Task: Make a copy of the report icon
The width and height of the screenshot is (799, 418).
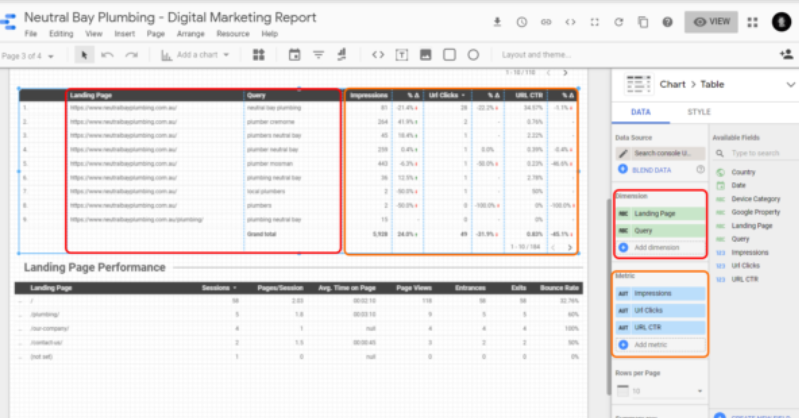Action: pos(643,22)
